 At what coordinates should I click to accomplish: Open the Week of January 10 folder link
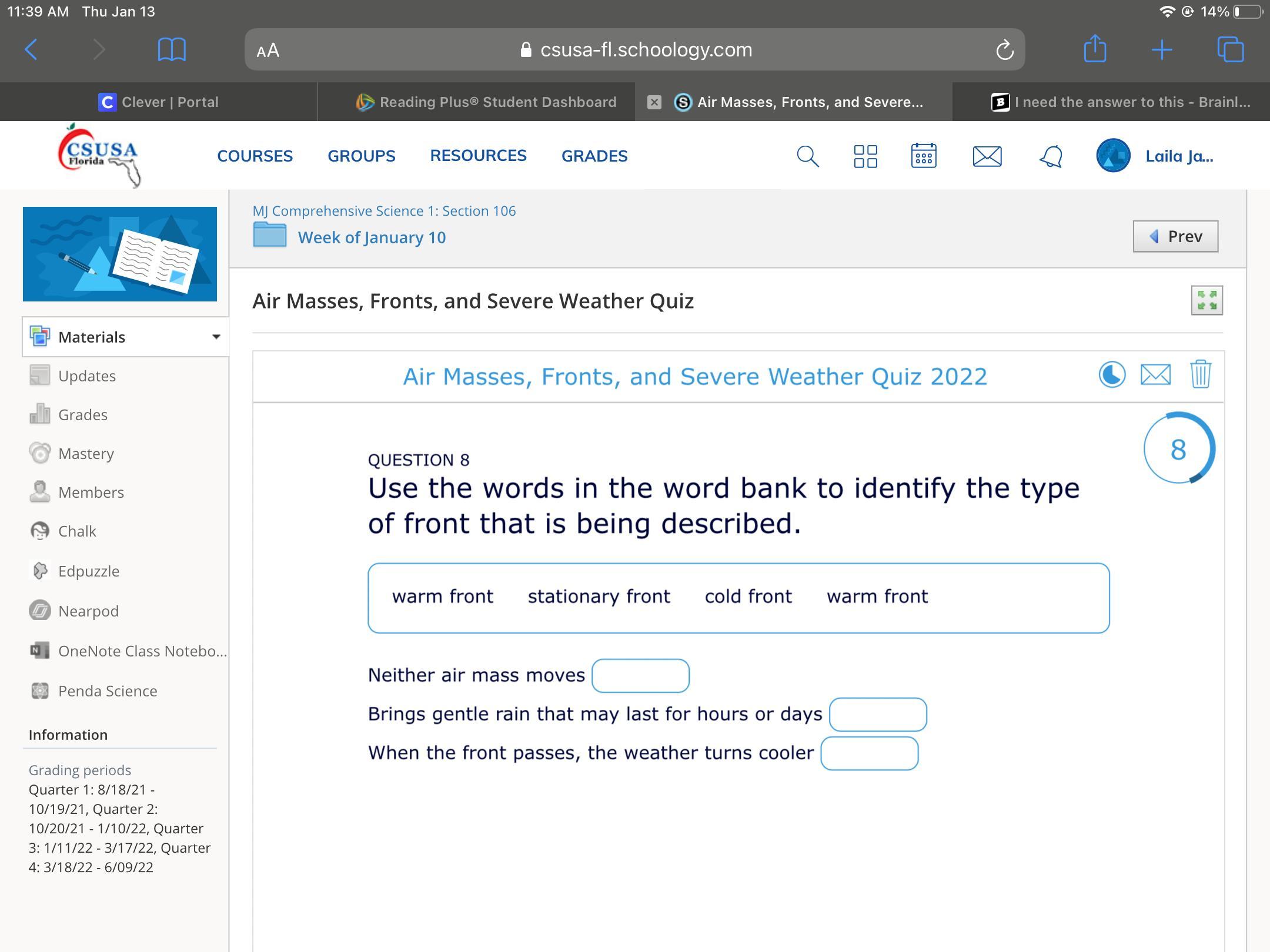click(372, 237)
